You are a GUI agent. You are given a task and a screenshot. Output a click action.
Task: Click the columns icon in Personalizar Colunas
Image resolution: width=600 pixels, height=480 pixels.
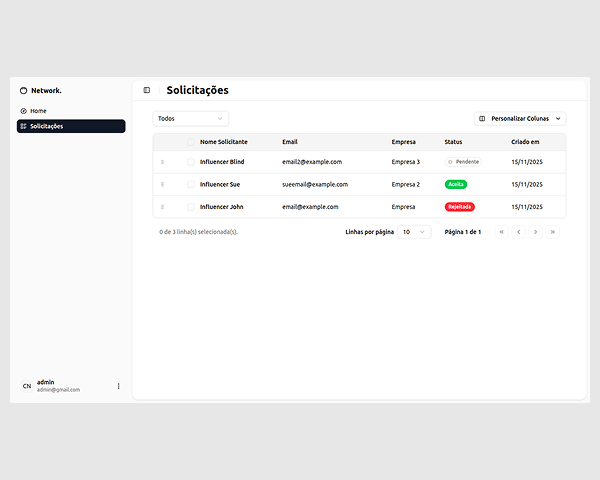(482, 119)
